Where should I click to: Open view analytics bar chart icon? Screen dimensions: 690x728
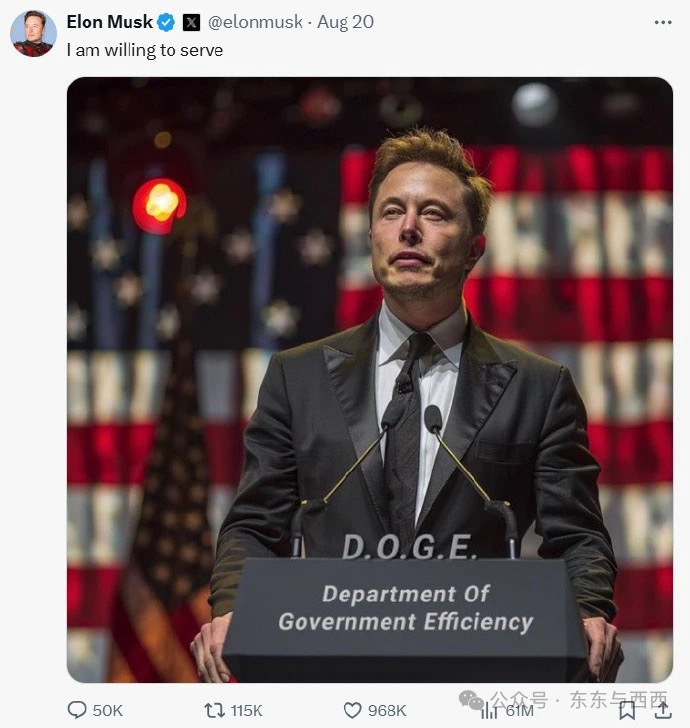[489, 711]
